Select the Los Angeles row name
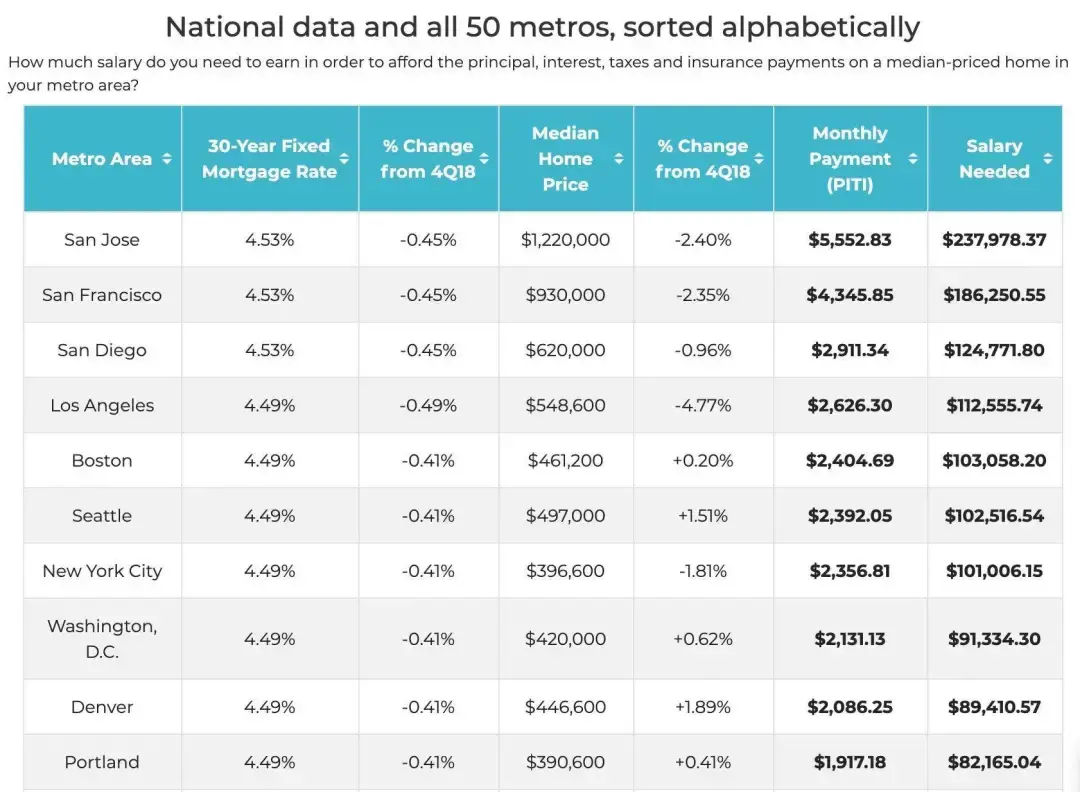The height and width of the screenshot is (792, 1080). point(102,405)
